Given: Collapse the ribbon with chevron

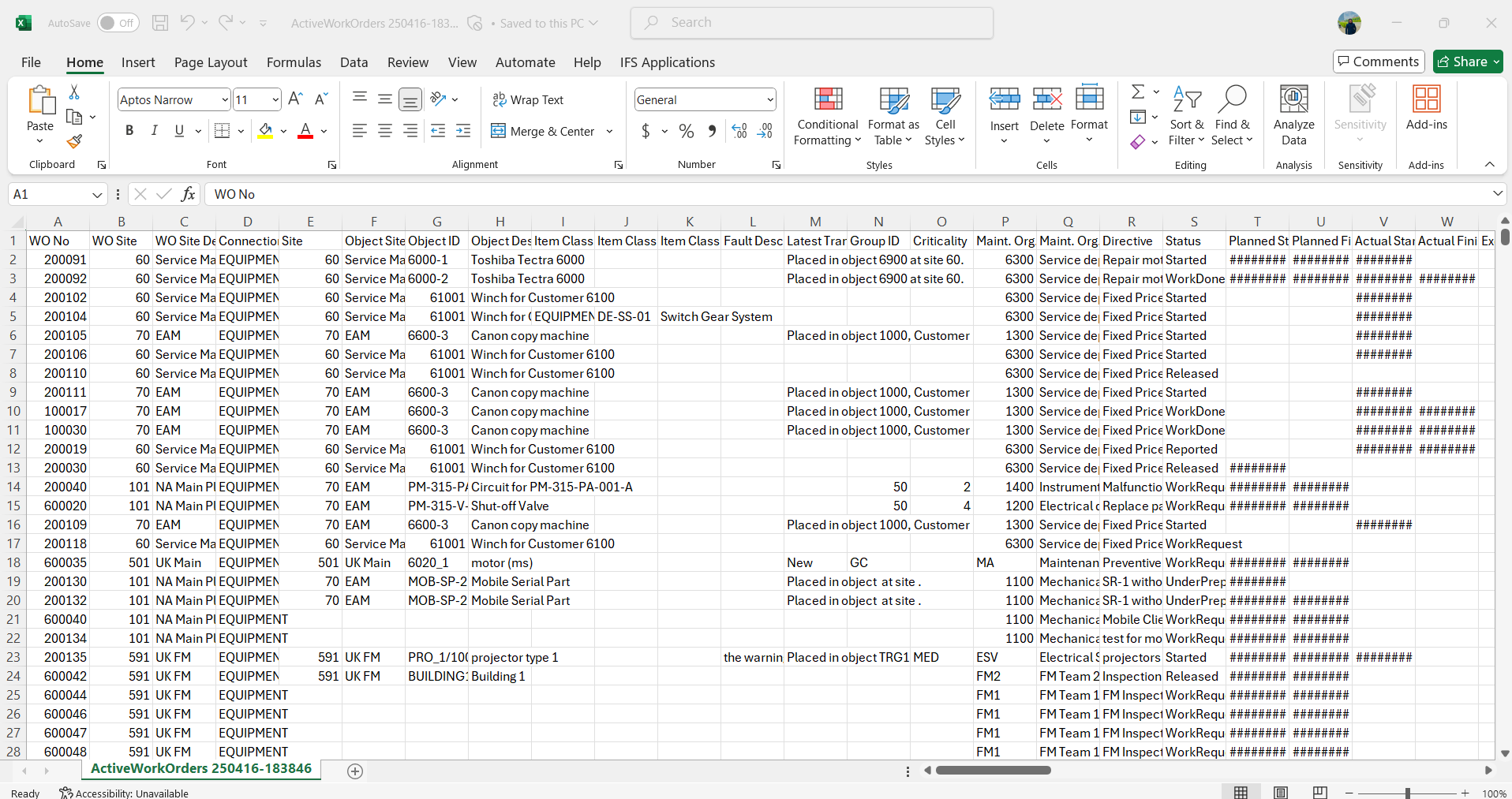Looking at the screenshot, I should pos(1490,164).
